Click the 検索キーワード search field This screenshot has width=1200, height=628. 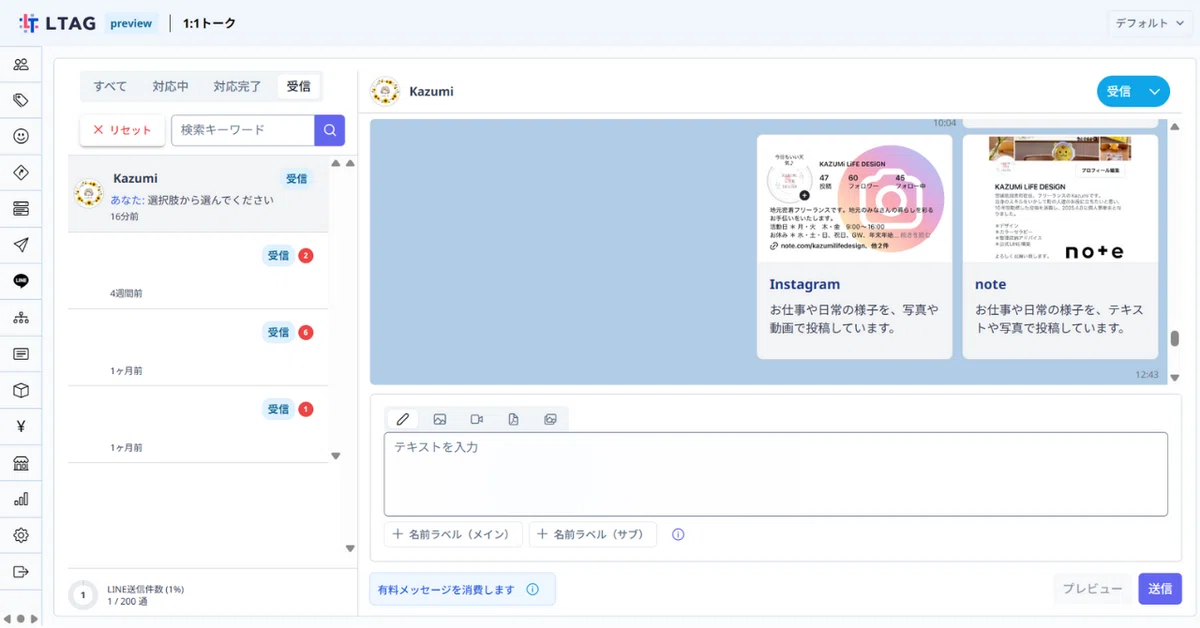pyautogui.click(x=243, y=130)
